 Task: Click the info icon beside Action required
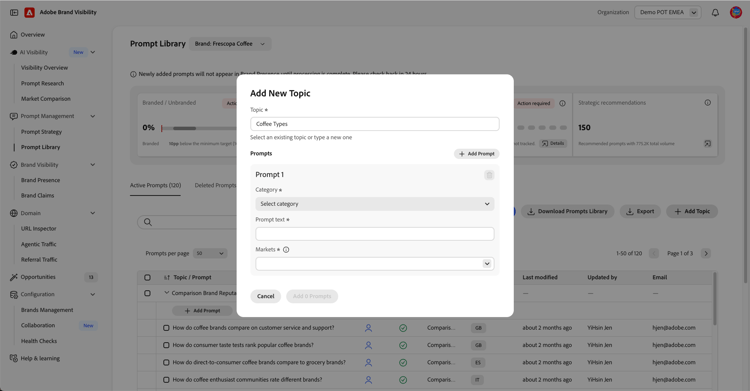pos(562,103)
